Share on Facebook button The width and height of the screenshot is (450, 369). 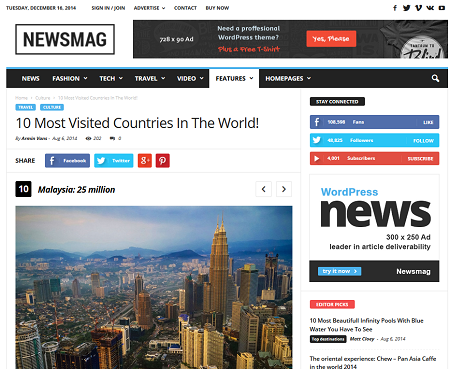tap(67, 161)
